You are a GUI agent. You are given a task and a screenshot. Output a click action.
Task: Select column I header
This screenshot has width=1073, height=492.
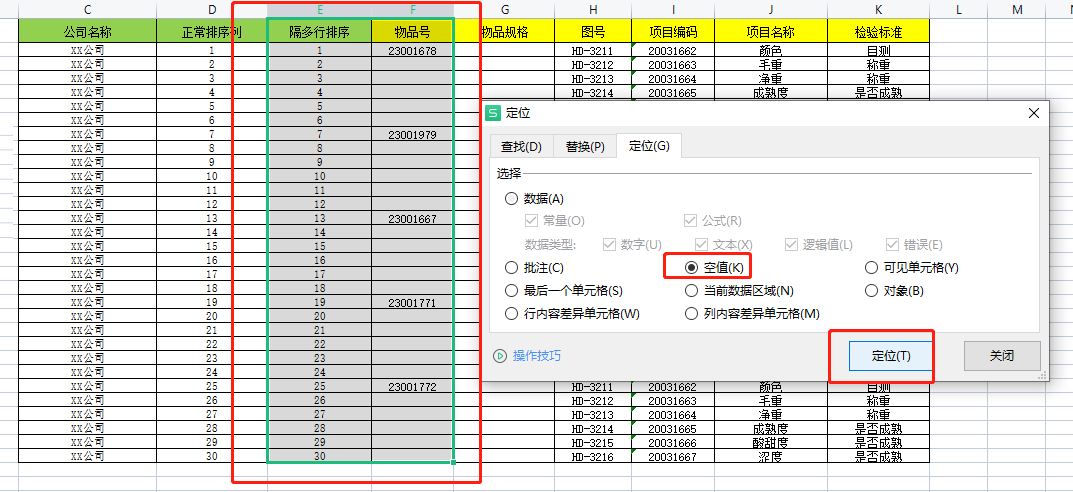(x=673, y=9)
